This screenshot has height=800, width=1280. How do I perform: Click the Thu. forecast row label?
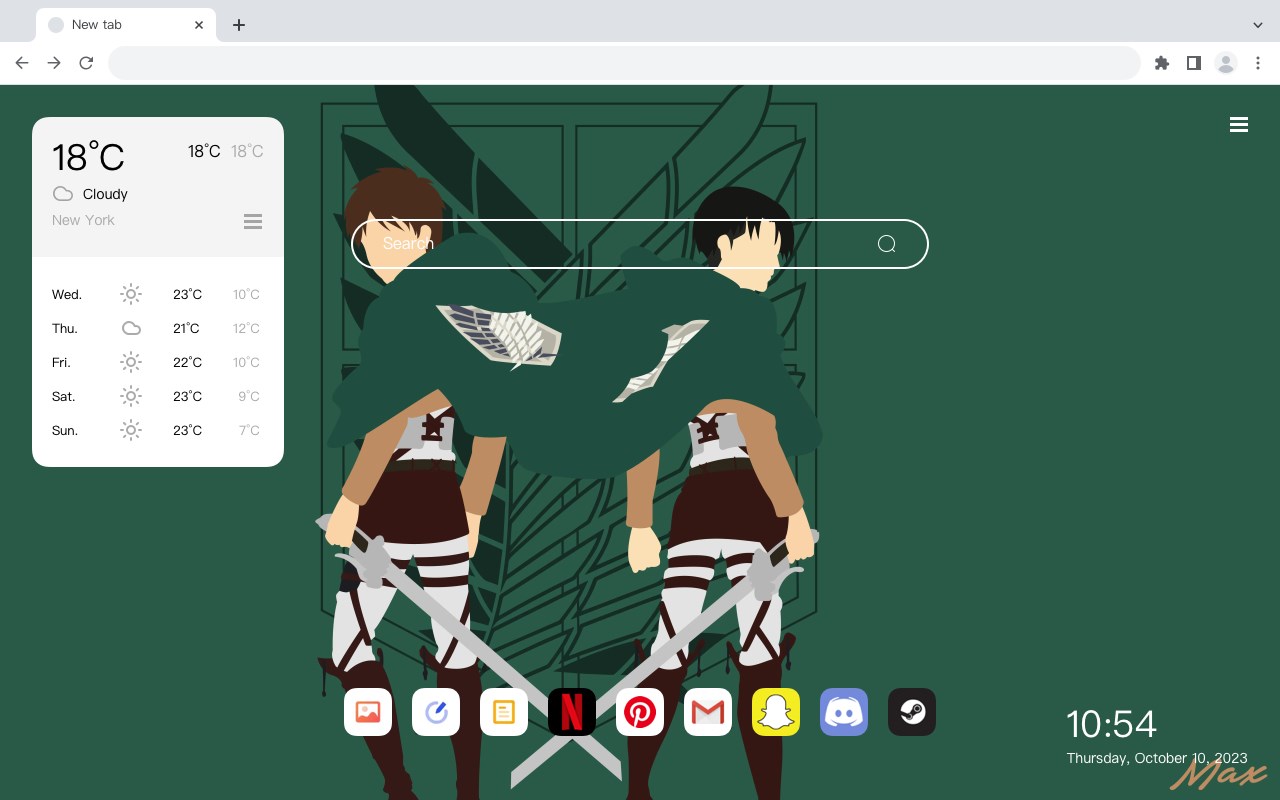tap(65, 328)
